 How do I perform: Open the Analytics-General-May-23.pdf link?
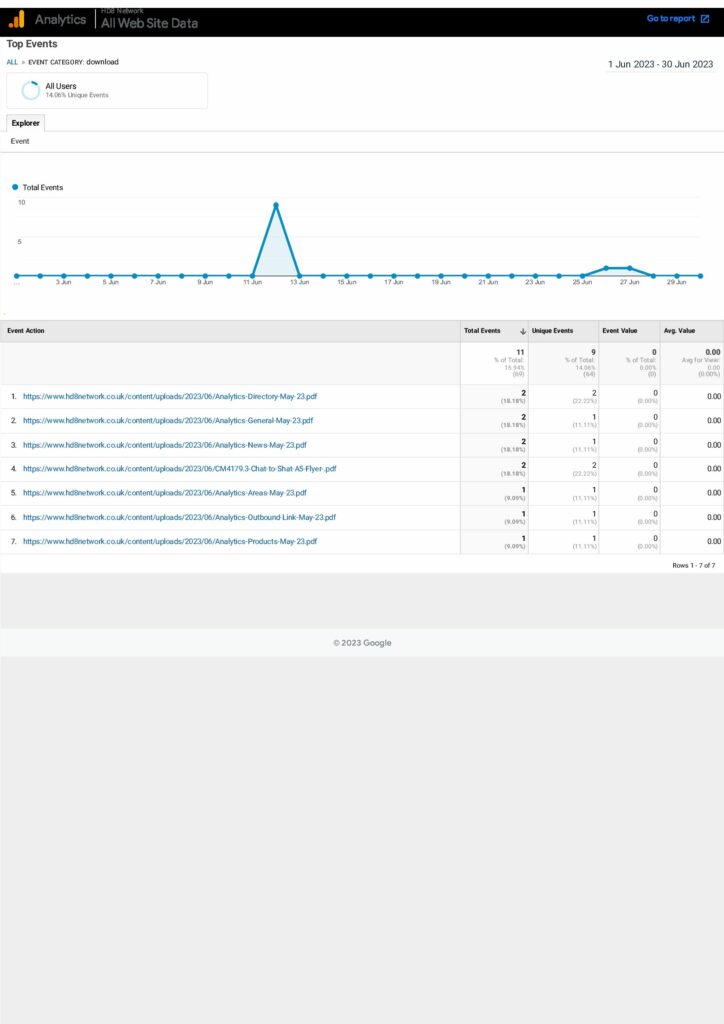click(168, 421)
